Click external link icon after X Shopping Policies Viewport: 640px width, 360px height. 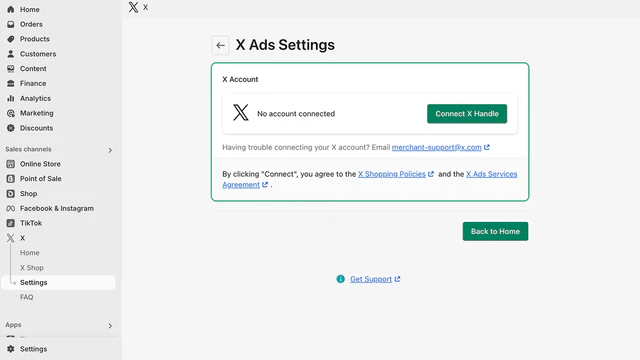pos(431,174)
